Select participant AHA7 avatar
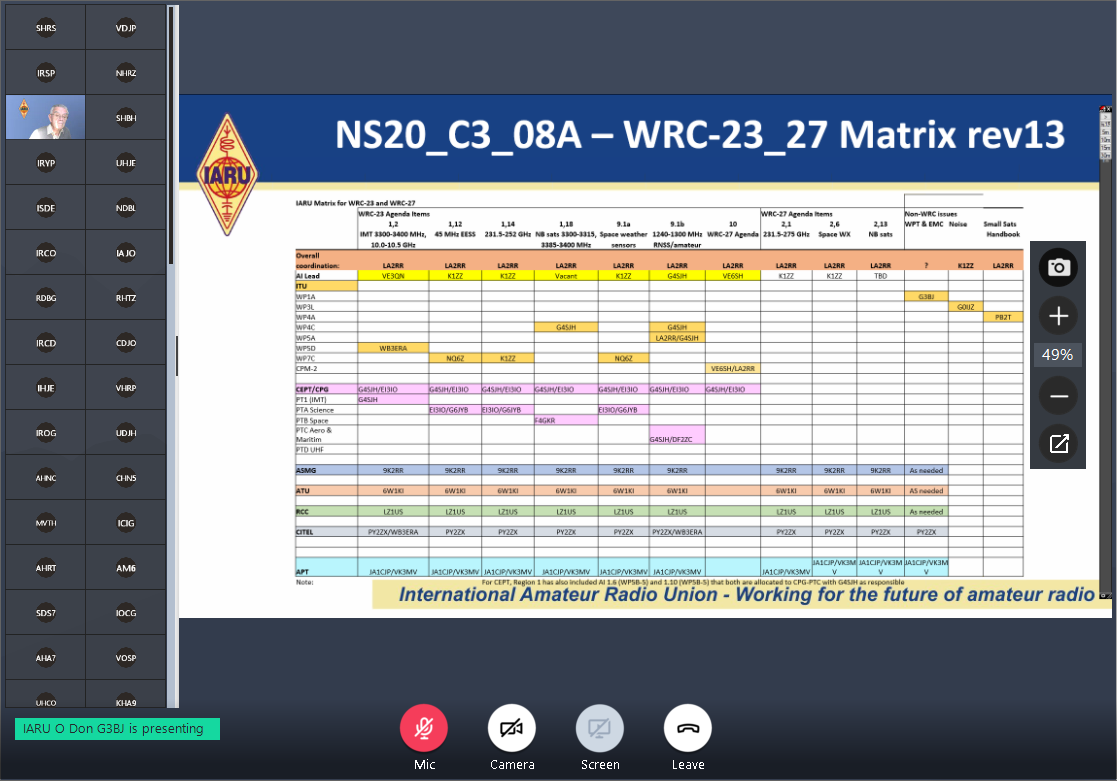 pyautogui.click(x=46, y=658)
